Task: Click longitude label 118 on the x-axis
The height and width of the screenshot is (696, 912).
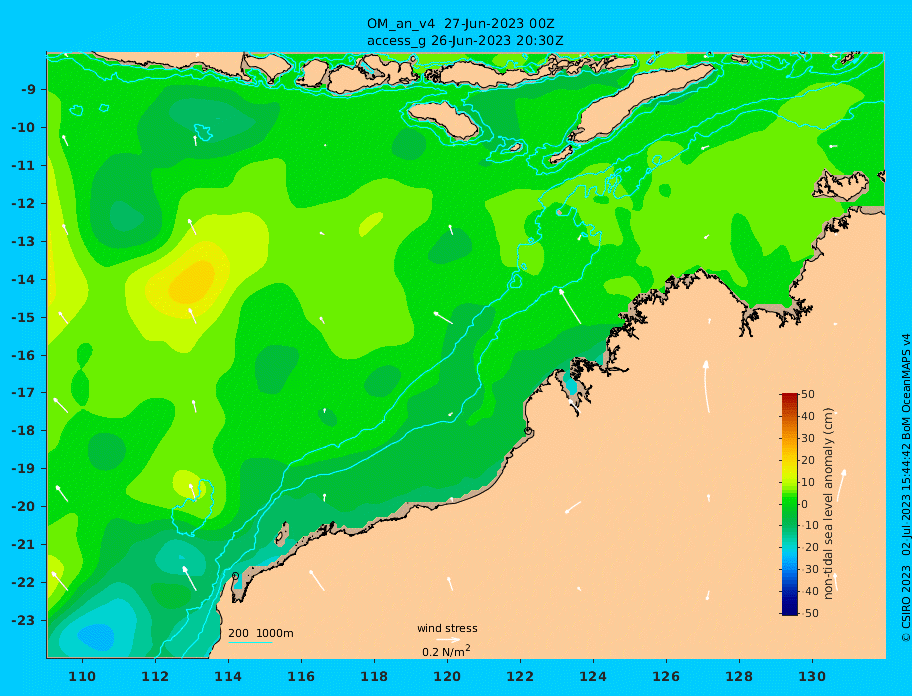Action: (374, 677)
